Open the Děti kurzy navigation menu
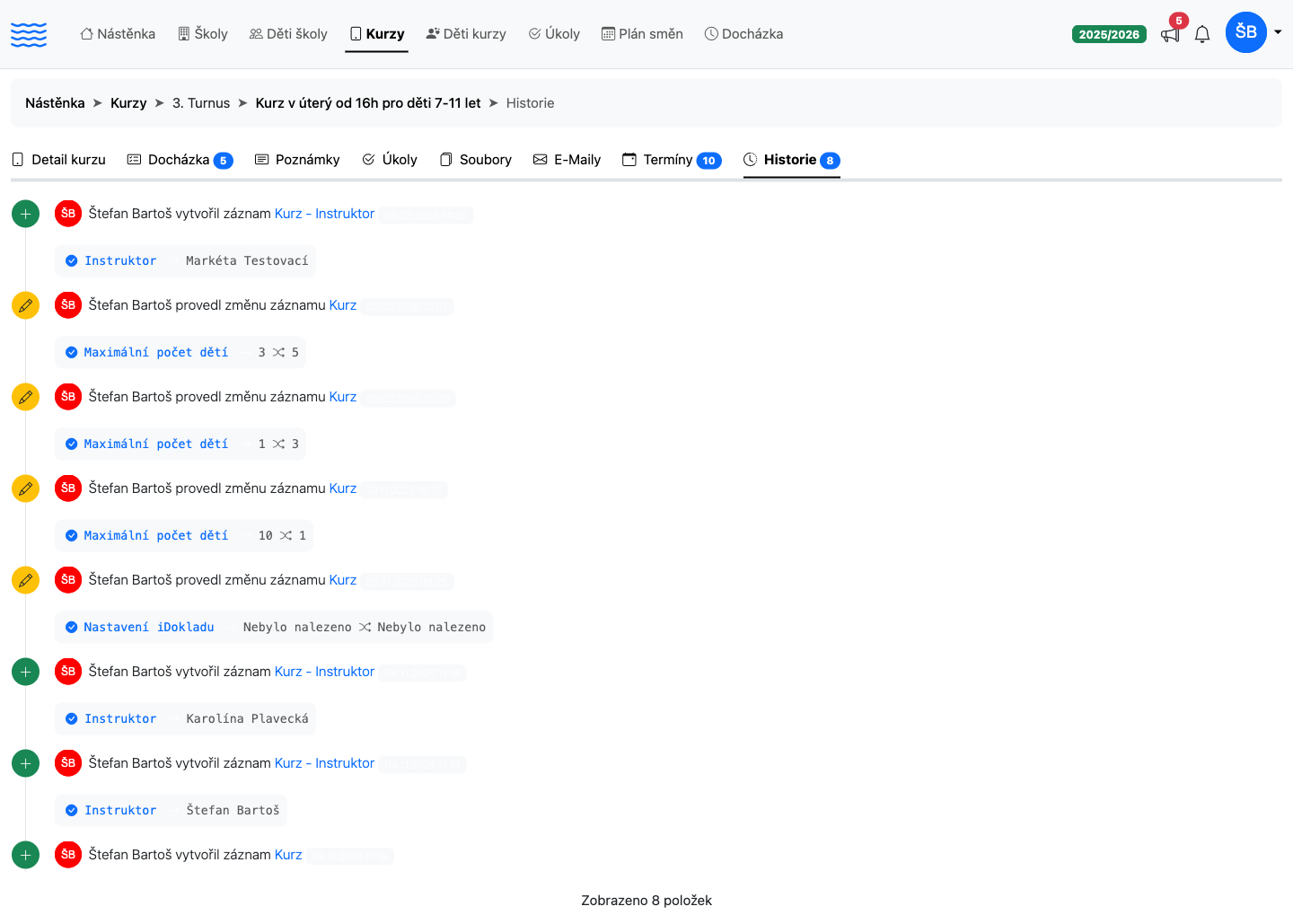The width and height of the screenshot is (1293, 924). coord(466,34)
